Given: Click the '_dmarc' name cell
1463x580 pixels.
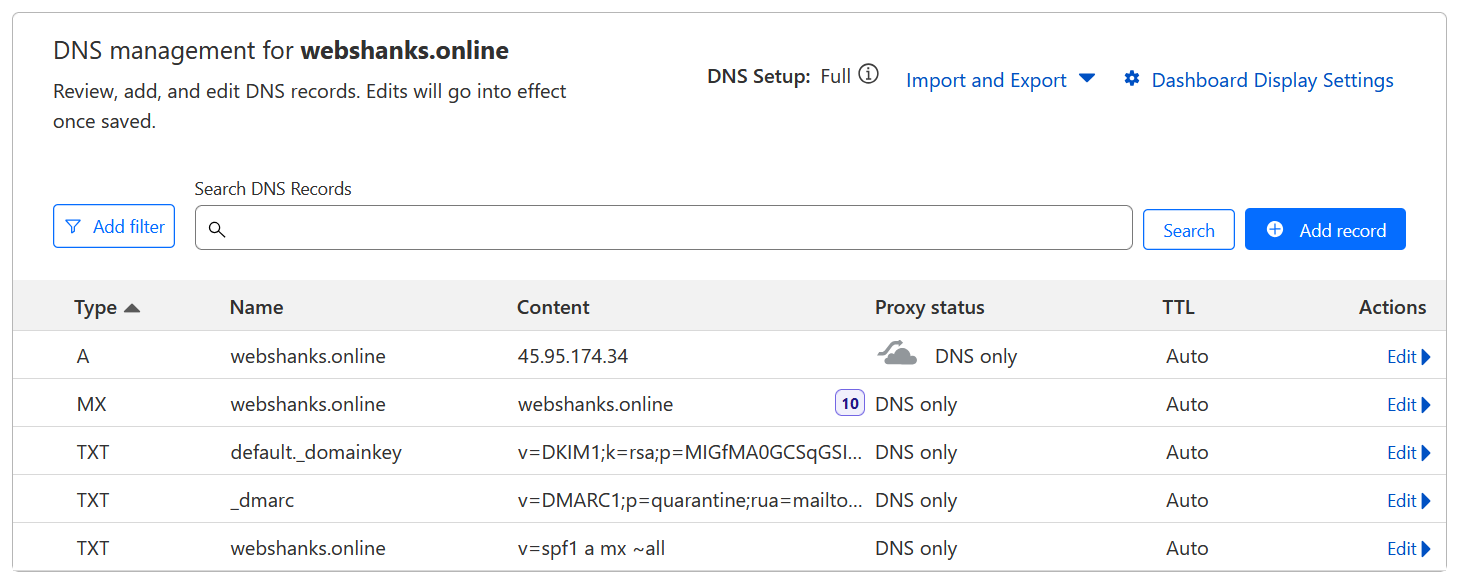Looking at the screenshot, I should (262, 500).
